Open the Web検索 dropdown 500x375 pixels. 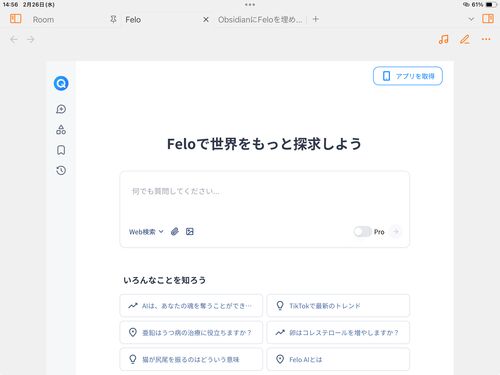tap(146, 232)
